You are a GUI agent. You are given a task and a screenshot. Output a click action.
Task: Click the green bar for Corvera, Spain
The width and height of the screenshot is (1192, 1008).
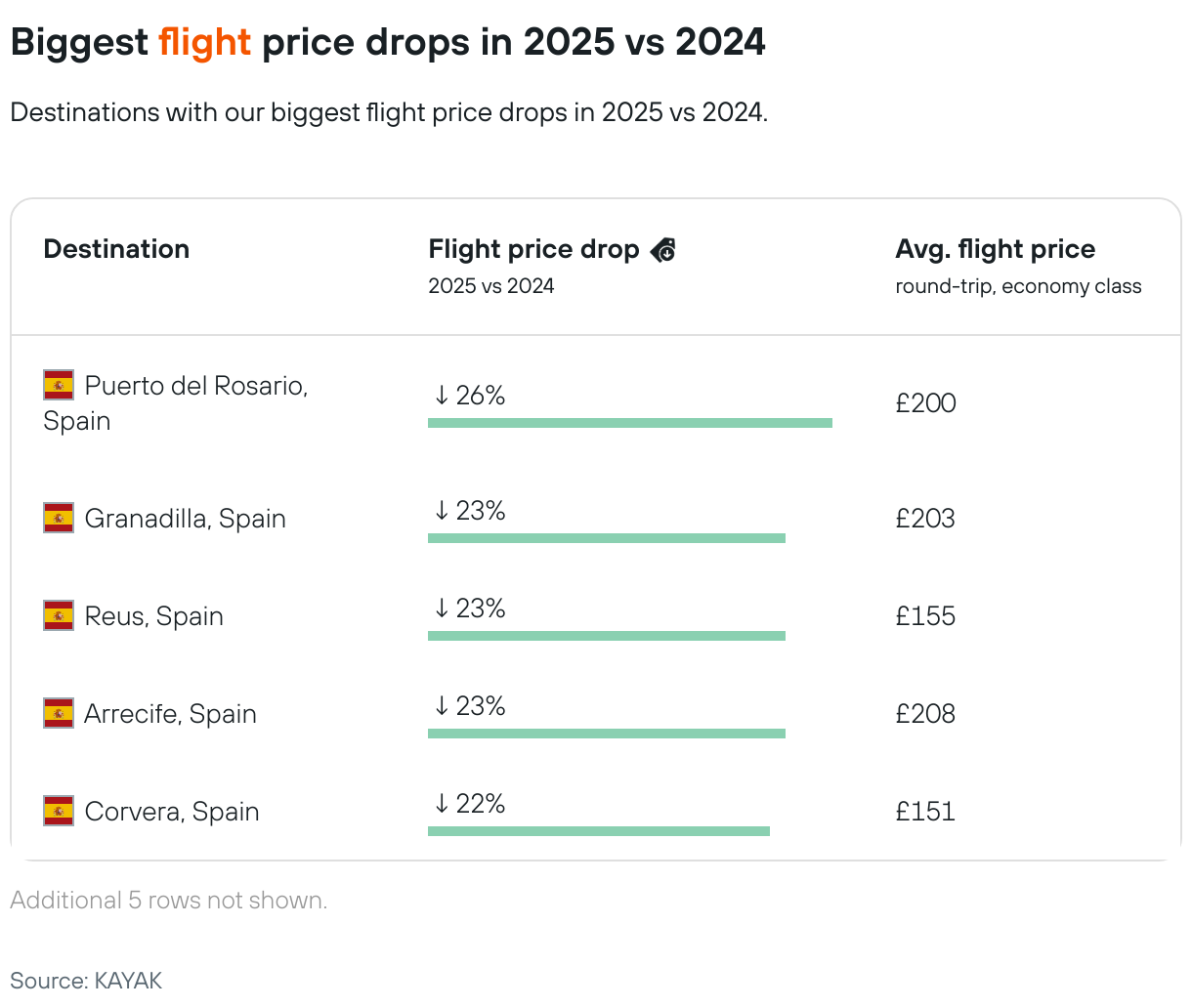[599, 831]
